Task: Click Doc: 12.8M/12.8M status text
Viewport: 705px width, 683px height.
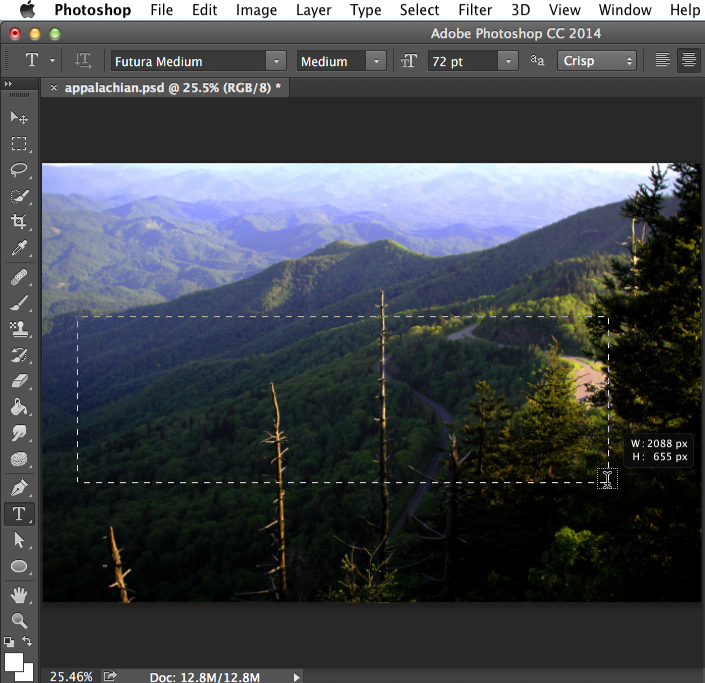Action: pos(205,677)
